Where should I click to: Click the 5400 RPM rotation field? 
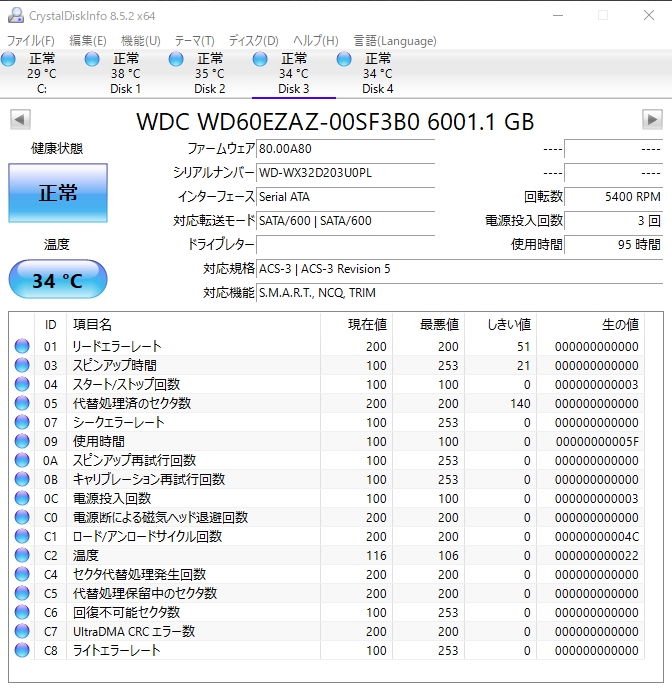tap(613, 197)
